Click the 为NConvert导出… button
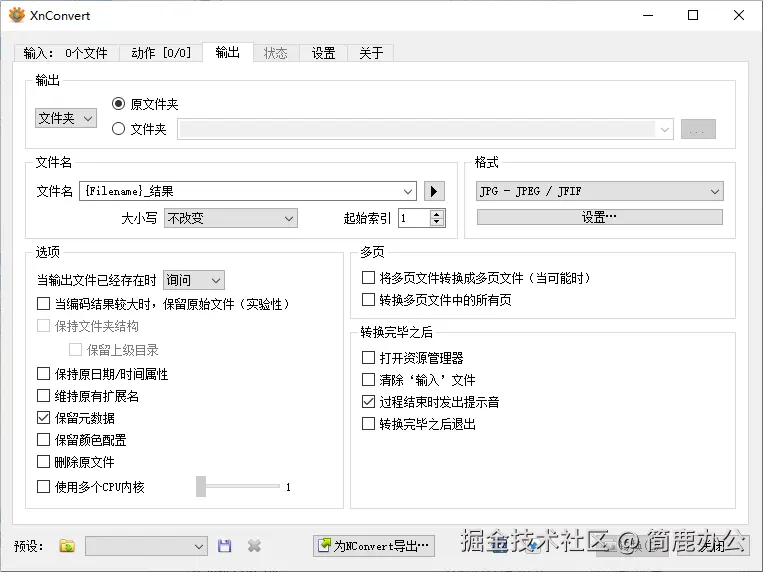763x572 pixels. coord(374,546)
